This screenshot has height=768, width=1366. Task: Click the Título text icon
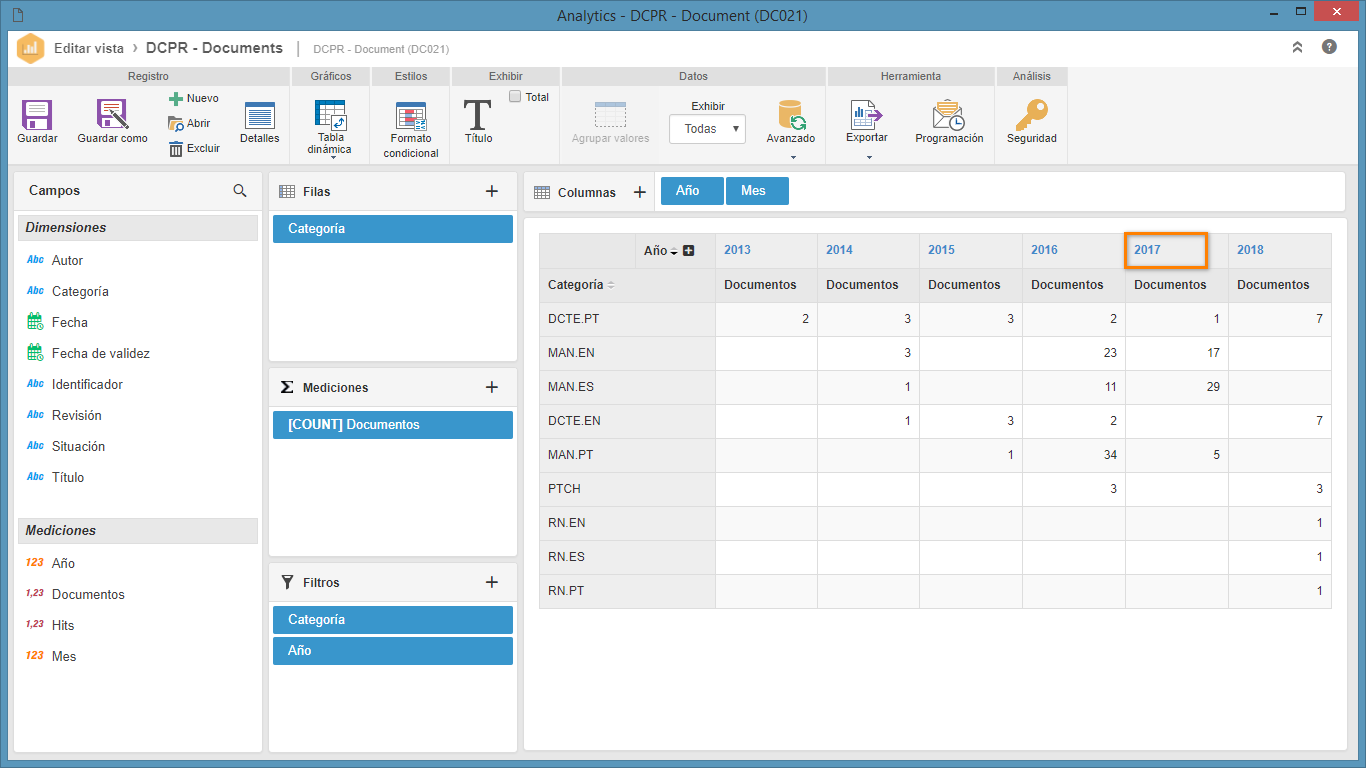[x=478, y=115]
